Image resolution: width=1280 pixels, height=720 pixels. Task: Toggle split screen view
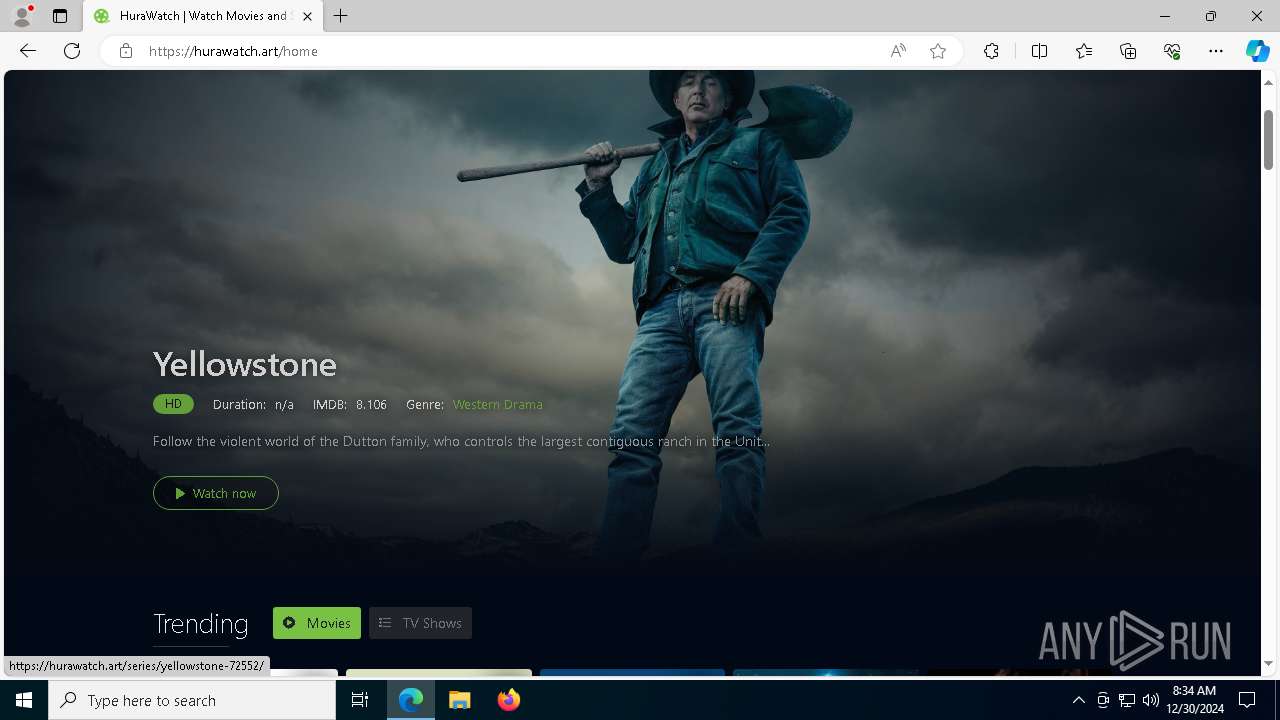pos(1039,51)
